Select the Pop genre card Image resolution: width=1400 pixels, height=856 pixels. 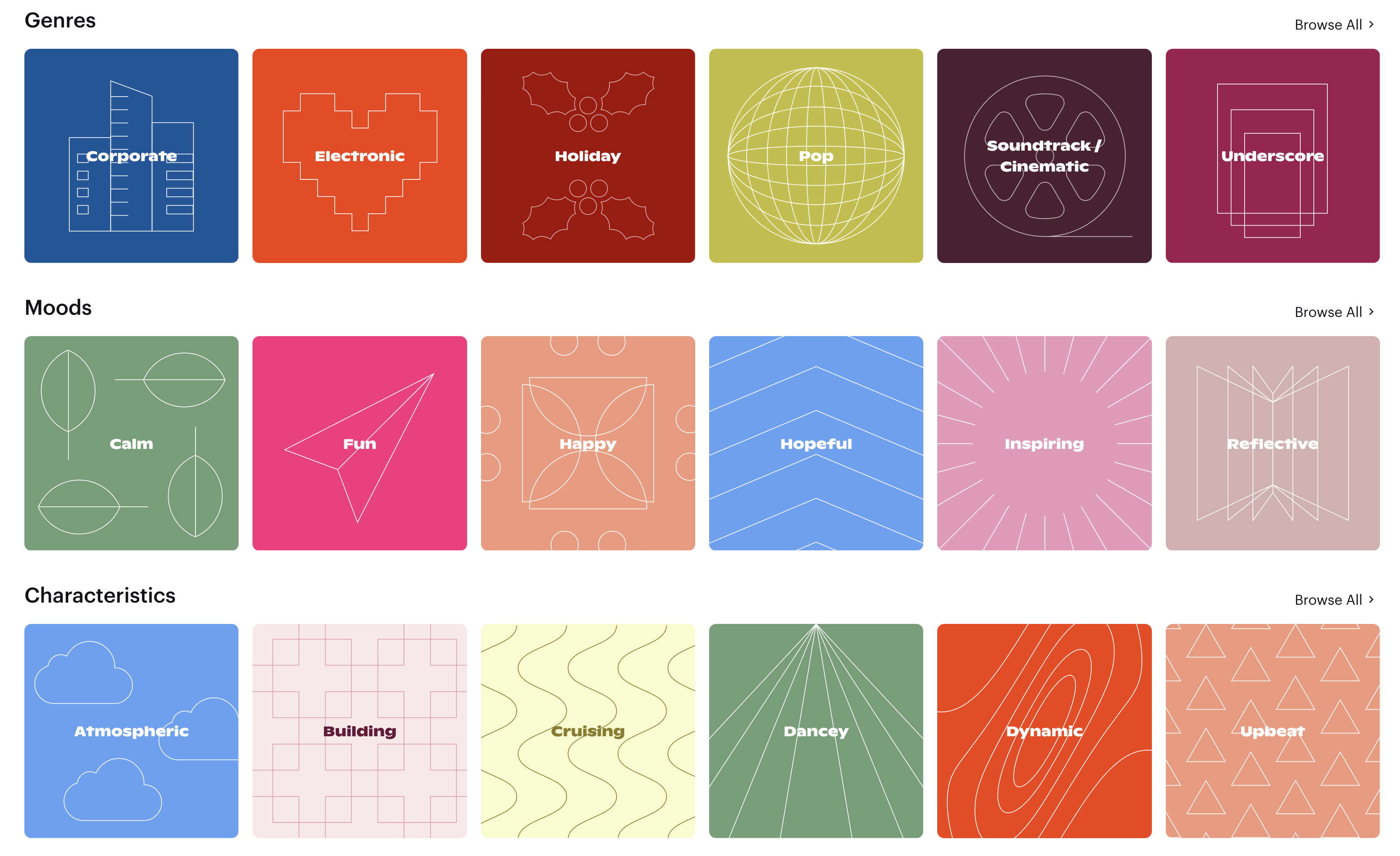point(815,156)
